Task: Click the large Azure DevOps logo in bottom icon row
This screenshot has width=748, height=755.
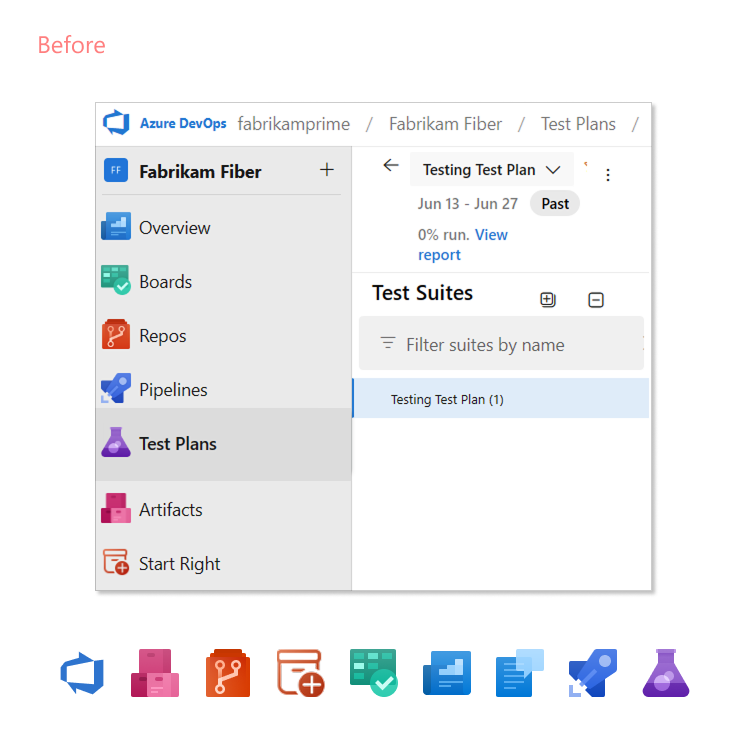Action: pyautogui.click(x=82, y=673)
